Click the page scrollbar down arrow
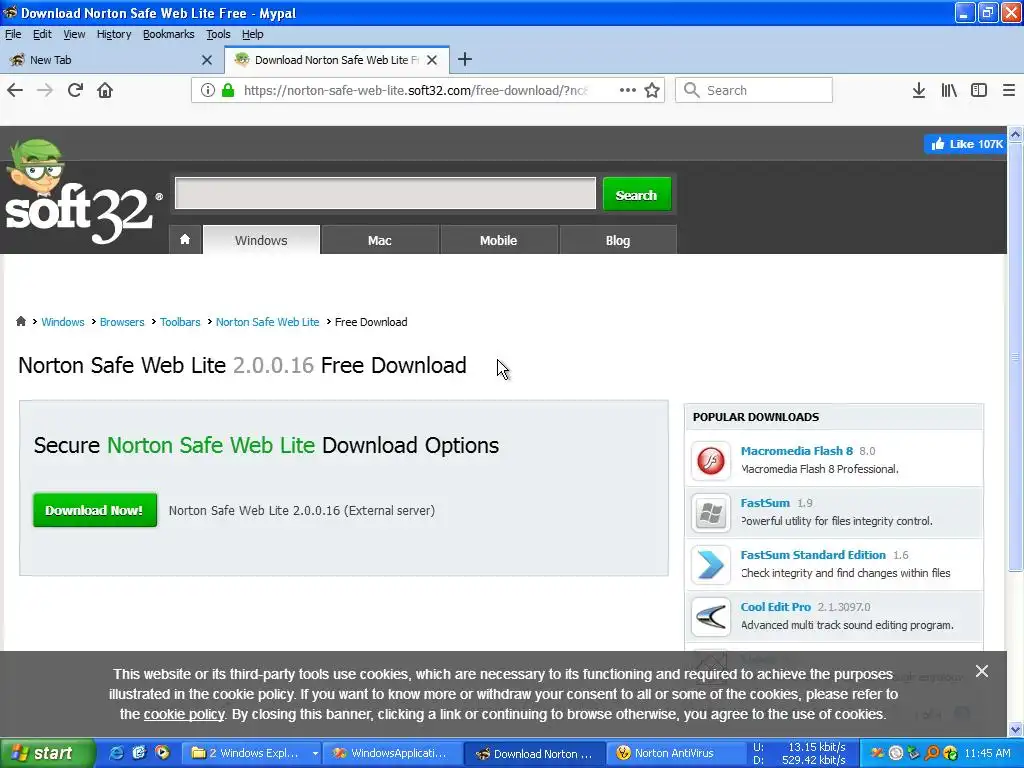 [1016, 729]
